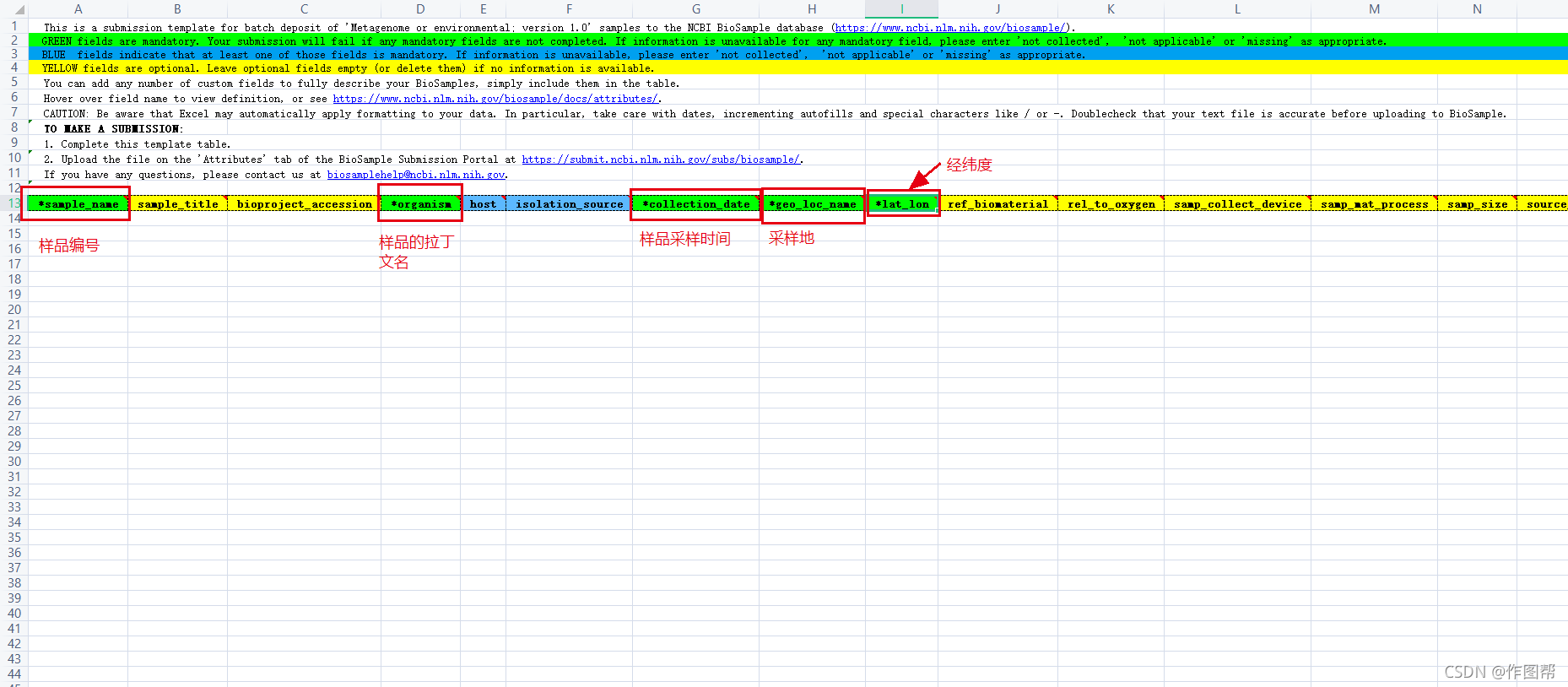
Task: Select column M header
Action: (x=1374, y=8)
